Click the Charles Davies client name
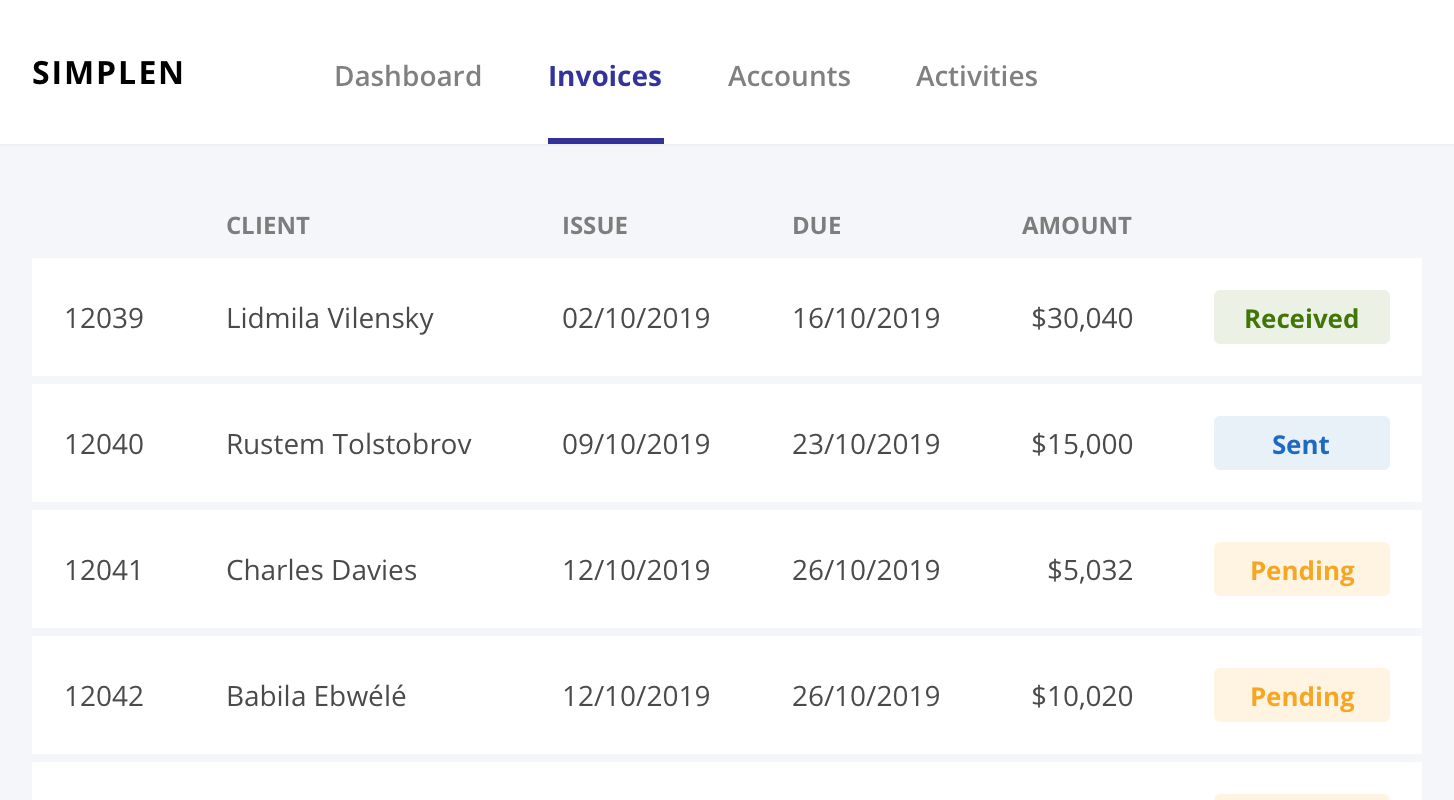This screenshot has height=800, width=1454. (x=322, y=570)
